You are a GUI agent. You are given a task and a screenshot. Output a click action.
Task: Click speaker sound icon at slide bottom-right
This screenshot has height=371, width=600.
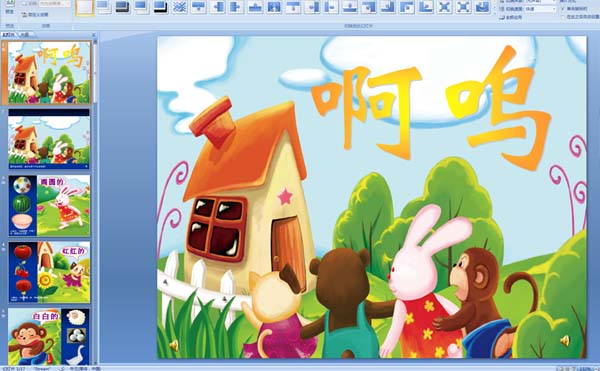[564, 340]
